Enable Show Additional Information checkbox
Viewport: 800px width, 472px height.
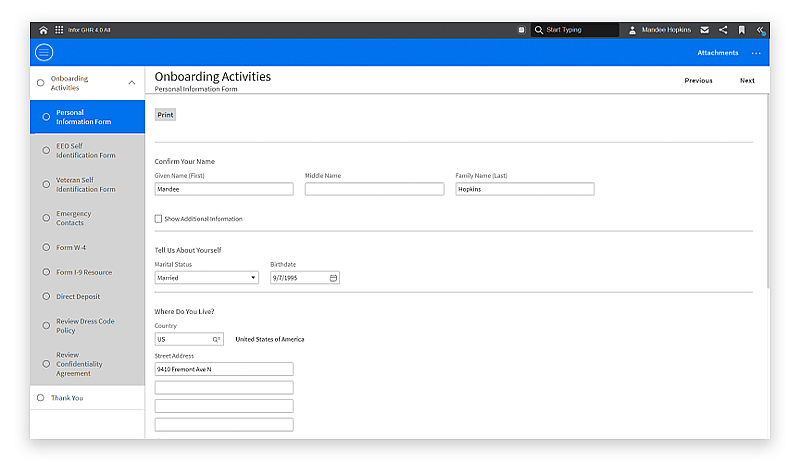click(158, 218)
